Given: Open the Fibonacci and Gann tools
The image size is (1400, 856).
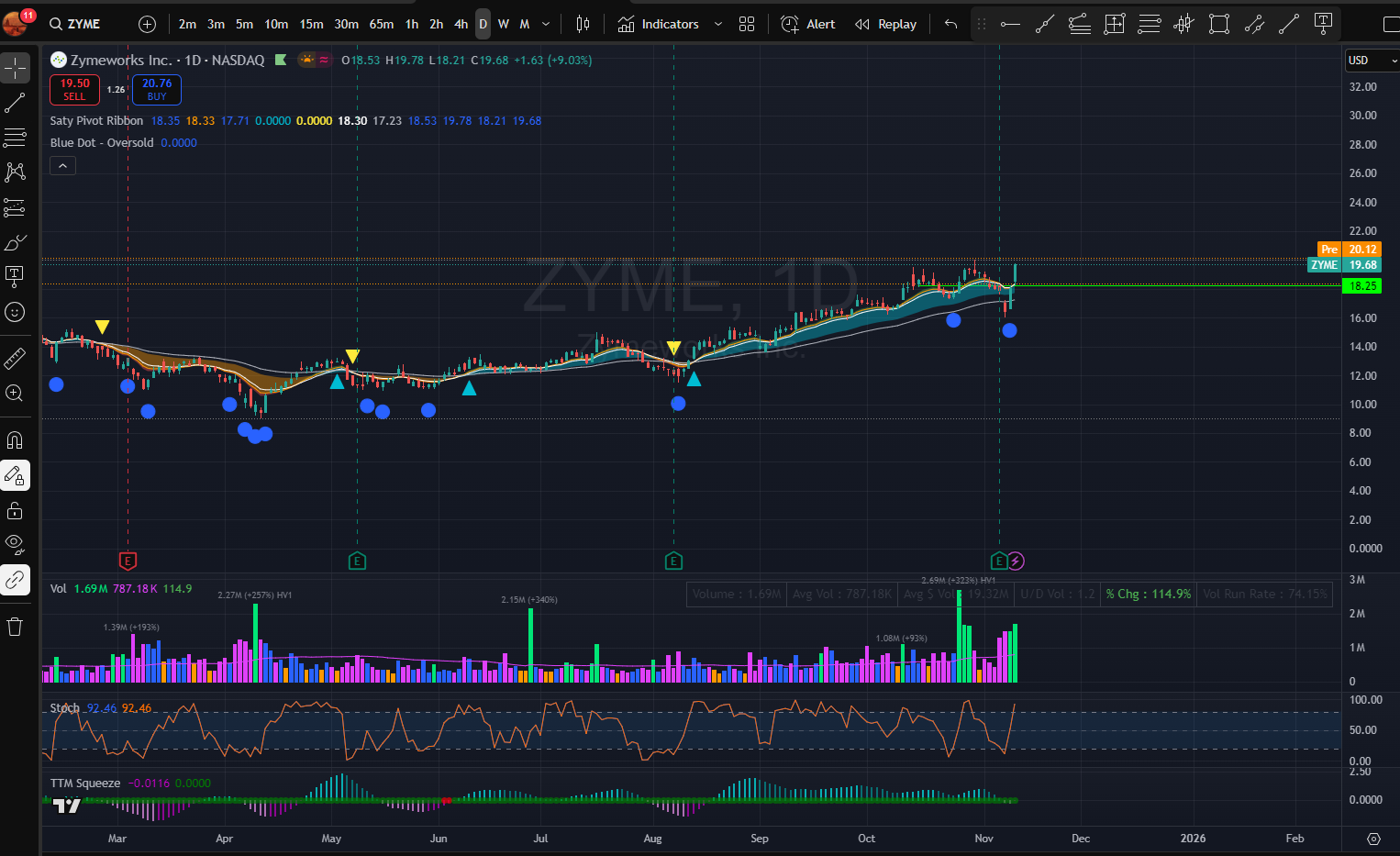Looking at the screenshot, I should [x=16, y=138].
